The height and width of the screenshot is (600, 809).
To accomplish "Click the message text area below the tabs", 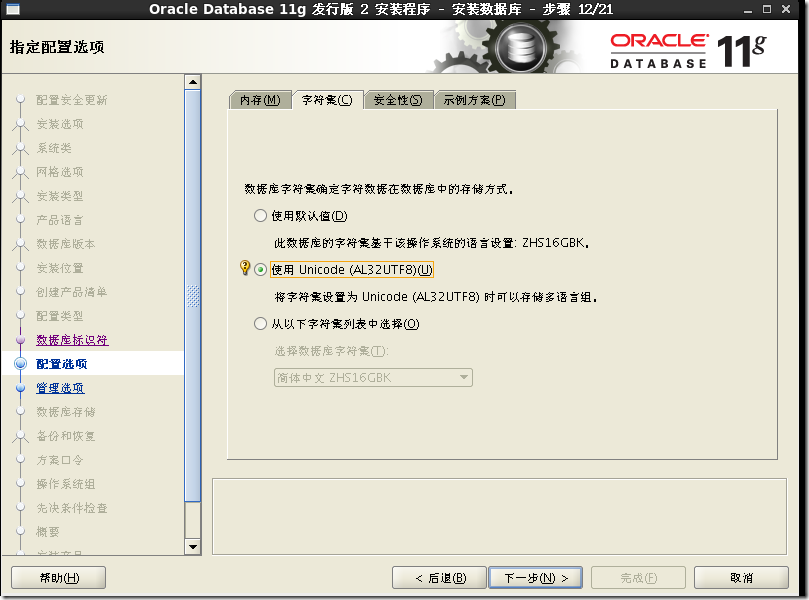I will click(499, 516).
